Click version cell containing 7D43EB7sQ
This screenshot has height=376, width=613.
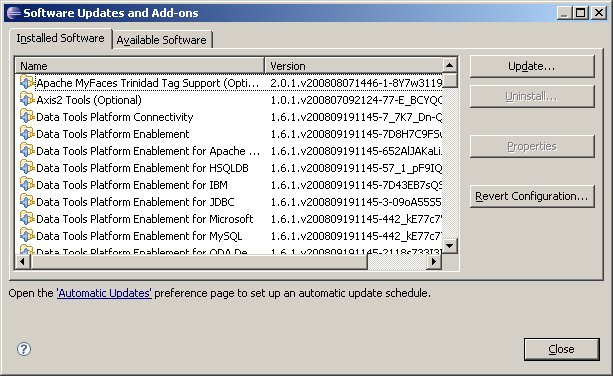356,185
